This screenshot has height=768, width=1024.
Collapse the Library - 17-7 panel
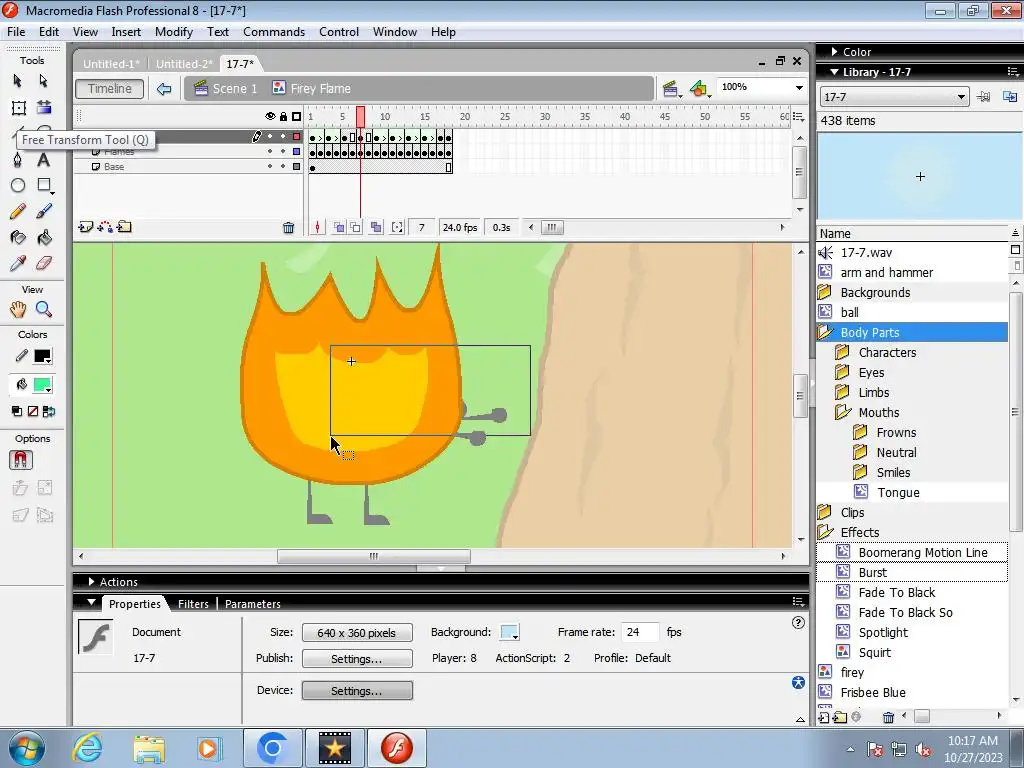point(834,72)
